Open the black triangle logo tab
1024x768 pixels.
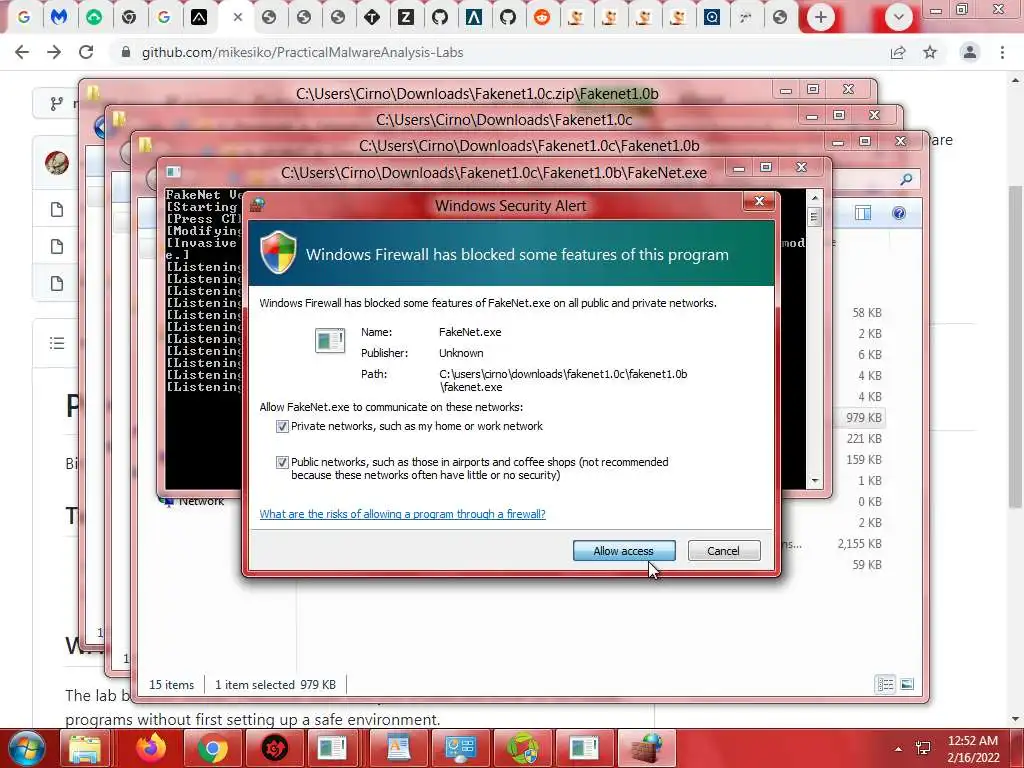[x=199, y=17]
